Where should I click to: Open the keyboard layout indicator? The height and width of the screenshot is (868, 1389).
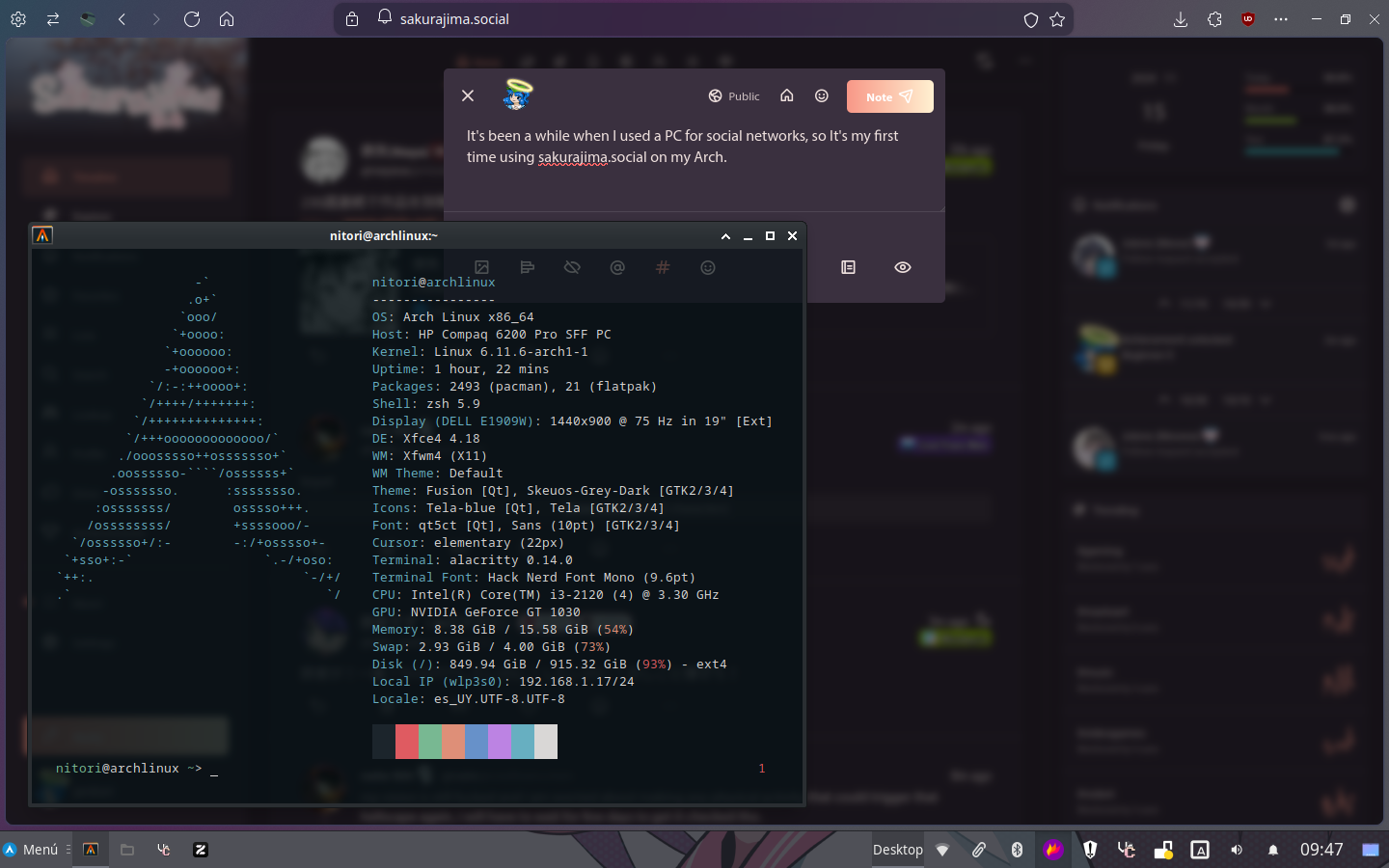click(1200, 850)
